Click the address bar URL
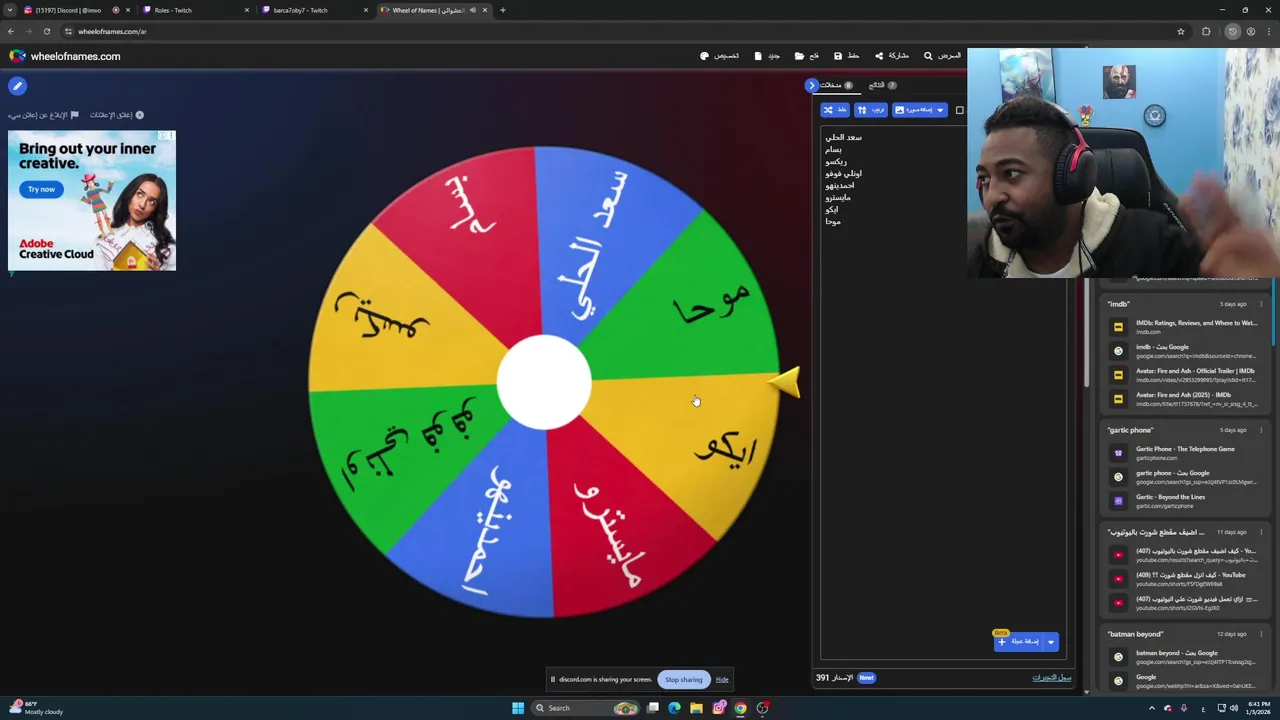The width and height of the screenshot is (1280, 720). click(x=112, y=31)
